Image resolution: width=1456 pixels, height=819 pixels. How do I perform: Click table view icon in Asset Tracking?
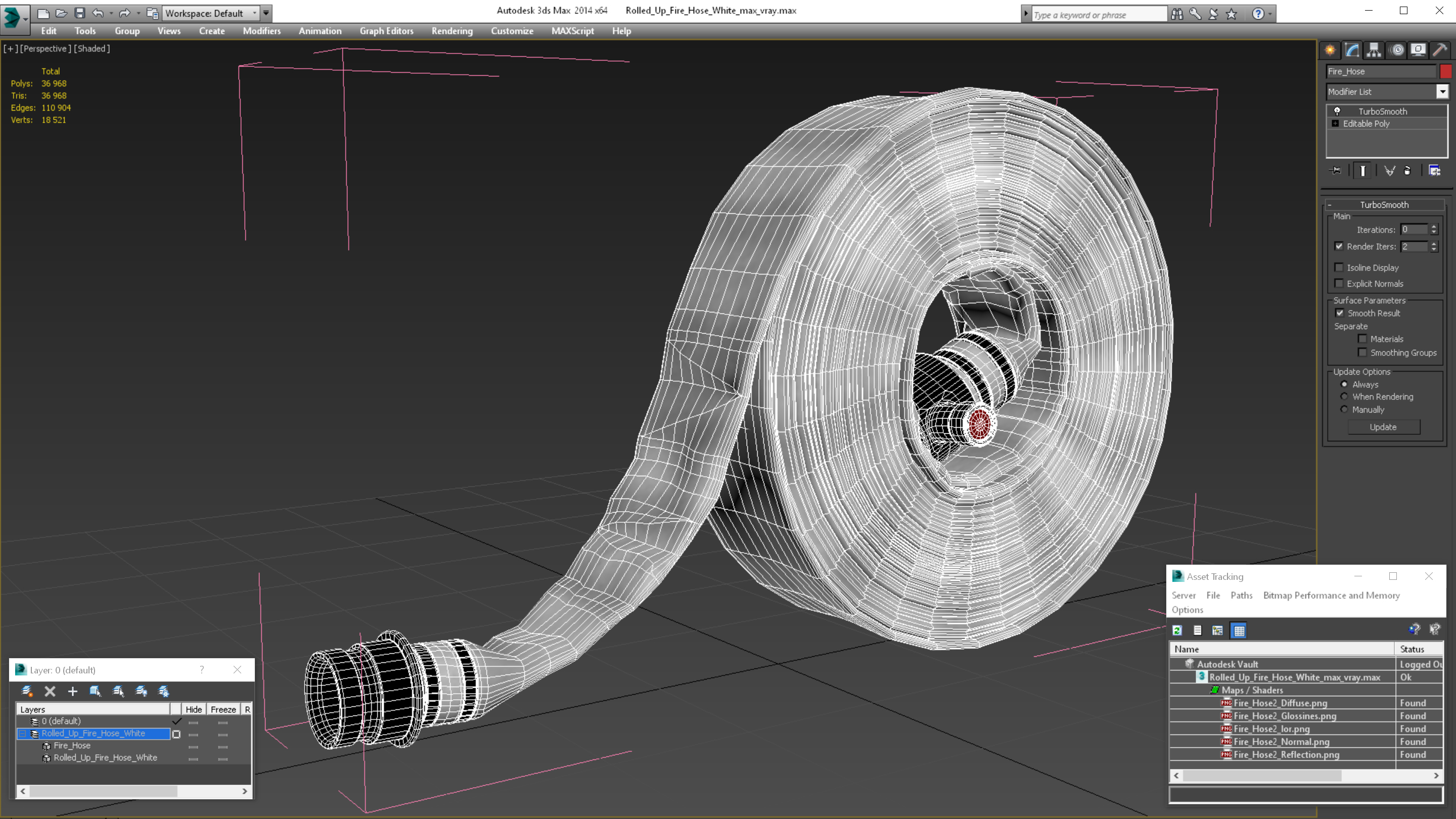(x=1239, y=630)
